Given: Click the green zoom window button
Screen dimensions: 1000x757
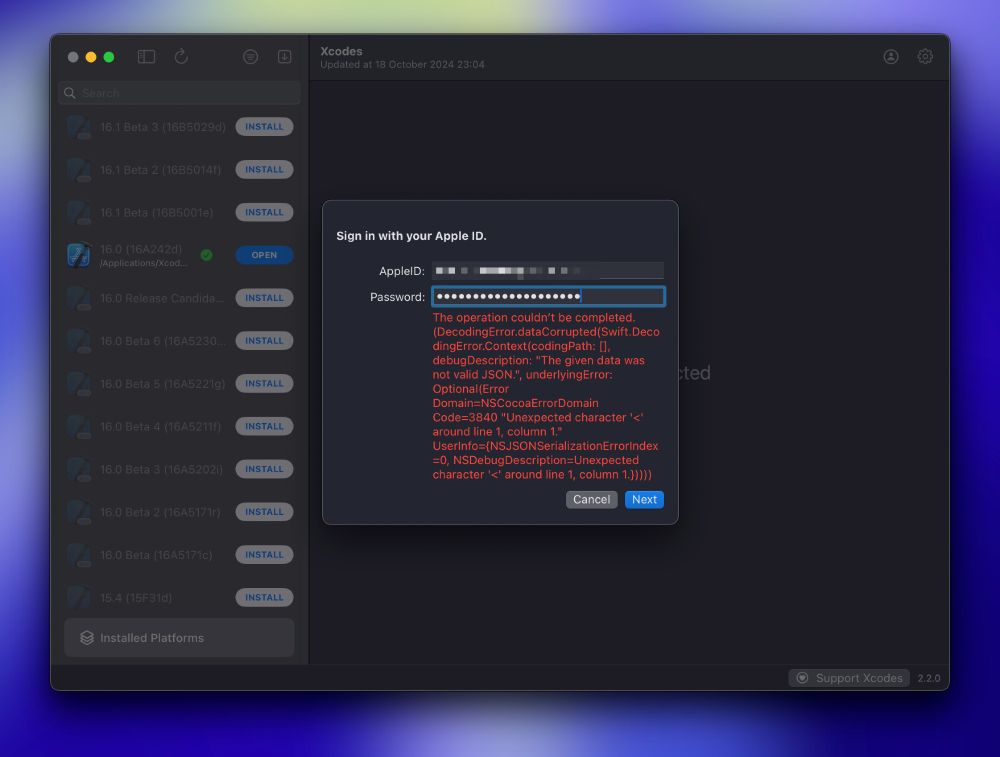Looking at the screenshot, I should click(109, 57).
